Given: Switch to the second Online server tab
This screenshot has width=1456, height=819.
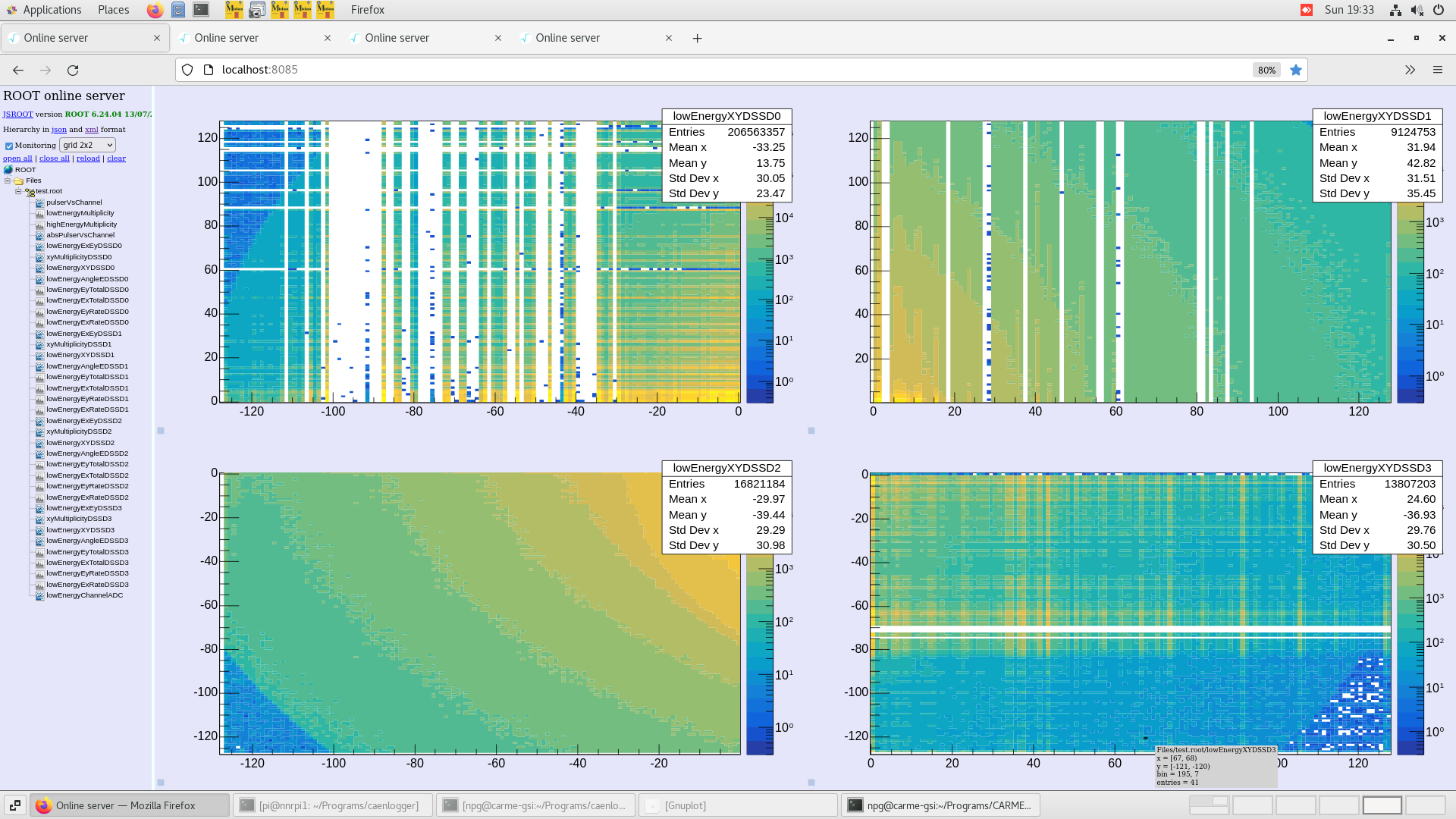Looking at the screenshot, I should pyautogui.click(x=227, y=37).
